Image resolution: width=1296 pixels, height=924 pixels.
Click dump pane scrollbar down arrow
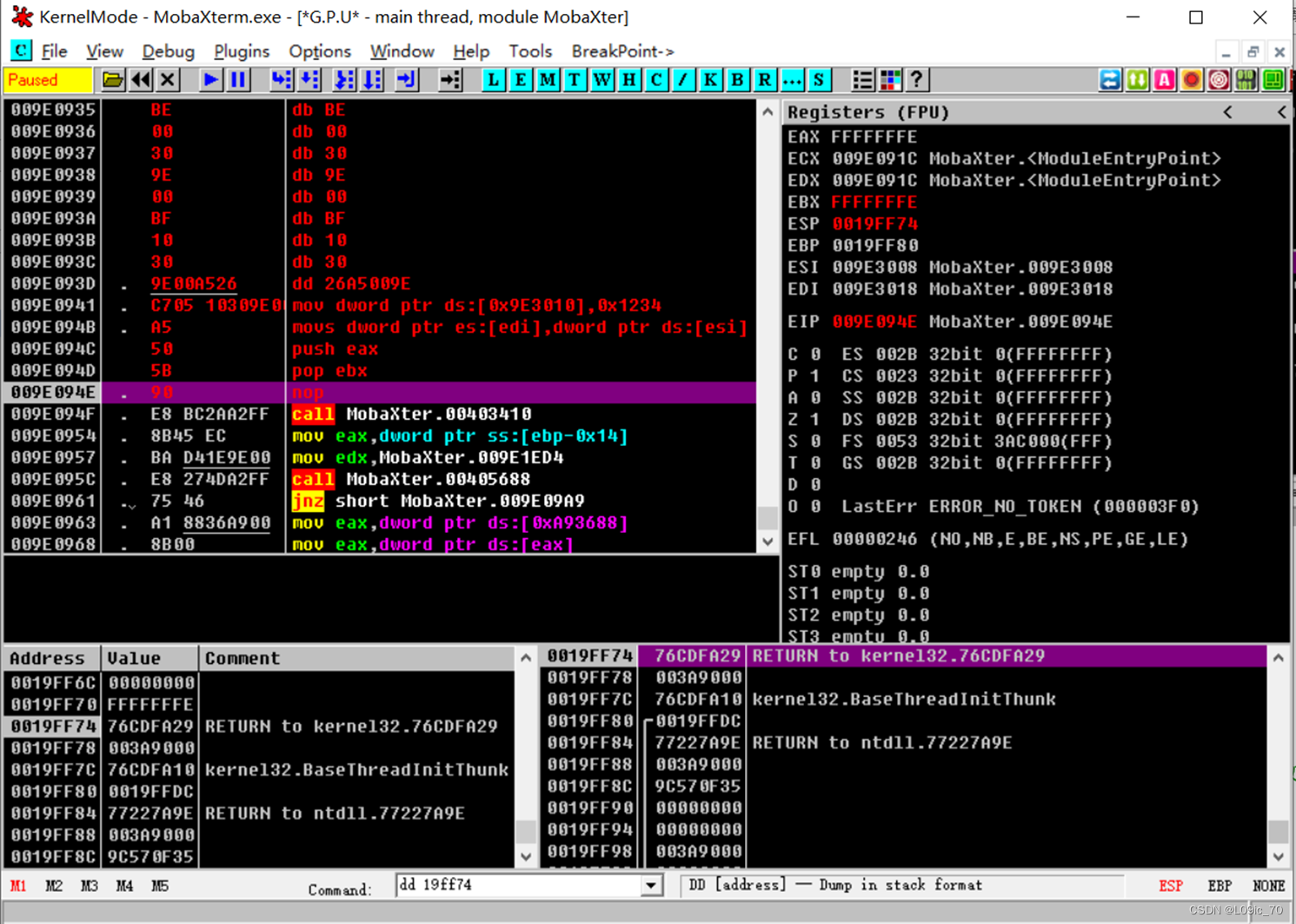[x=526, y=857]
